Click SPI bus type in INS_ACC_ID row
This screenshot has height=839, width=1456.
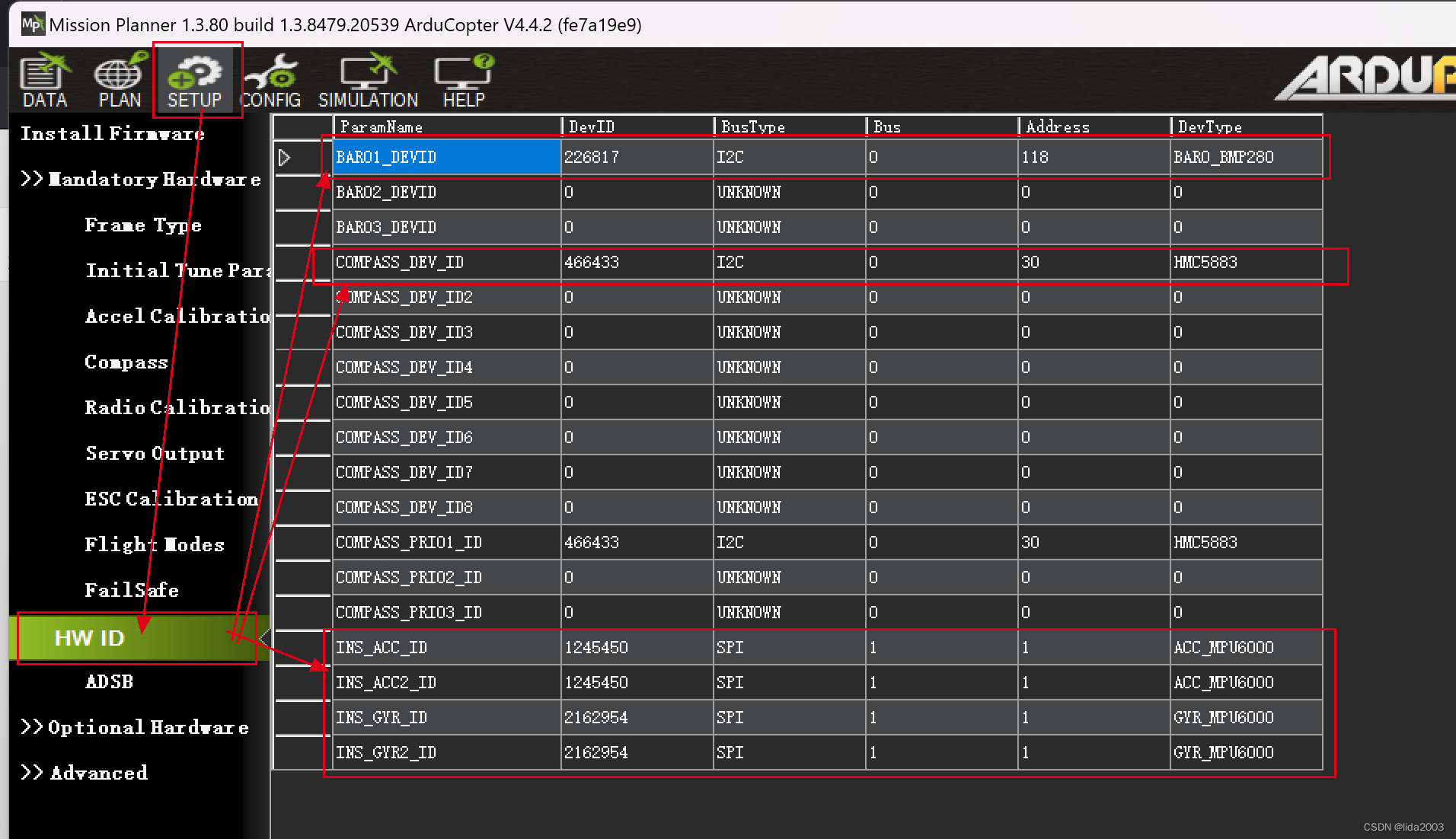(790, 648)
